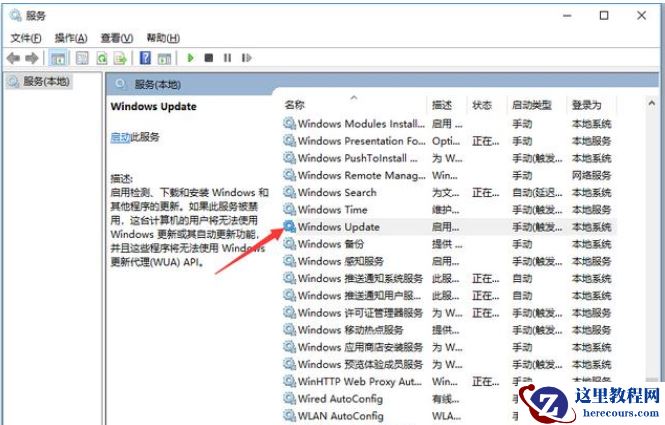
Task: Select the Windows Time service icon
Action: 290,209
